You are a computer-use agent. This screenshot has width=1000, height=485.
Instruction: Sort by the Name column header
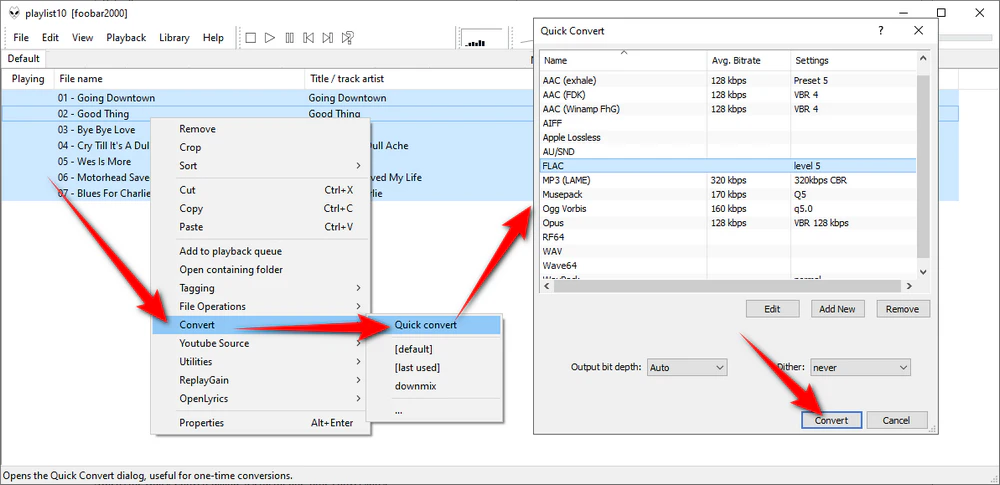(x=623, y=61)
